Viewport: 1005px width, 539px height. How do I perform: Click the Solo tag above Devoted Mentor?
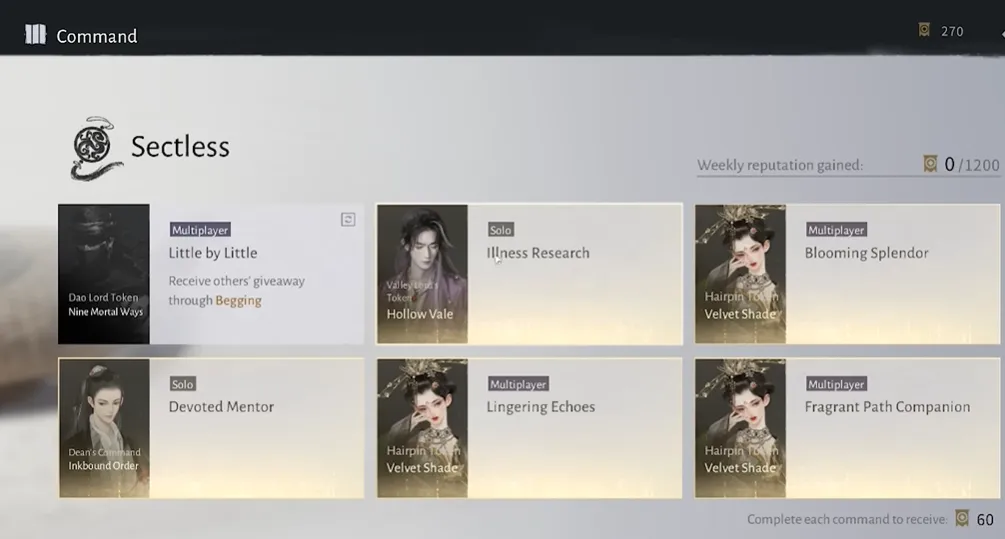(182, 384)
